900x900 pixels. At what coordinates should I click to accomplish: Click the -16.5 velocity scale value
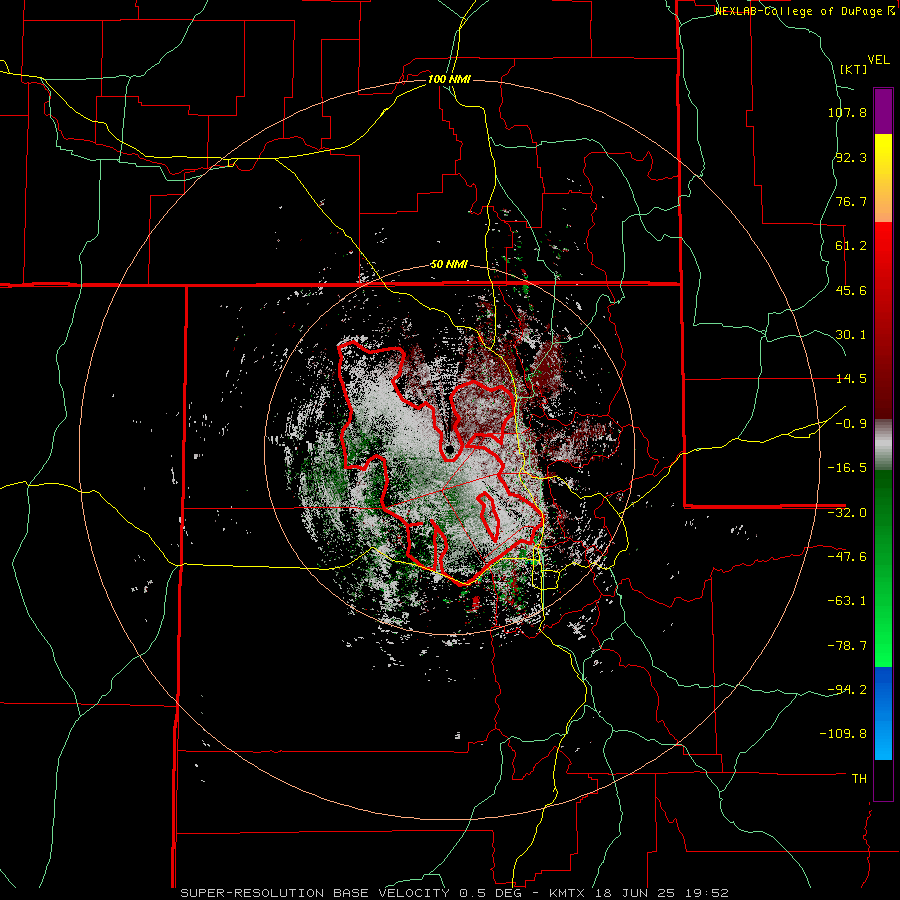847,468
